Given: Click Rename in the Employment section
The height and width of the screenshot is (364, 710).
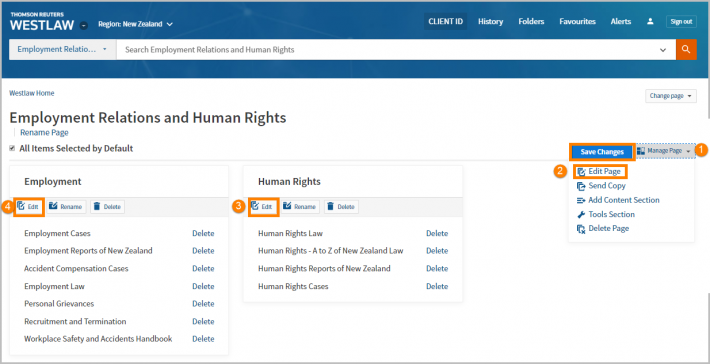Looking at the screenshot, I should (x=66, y=207).
